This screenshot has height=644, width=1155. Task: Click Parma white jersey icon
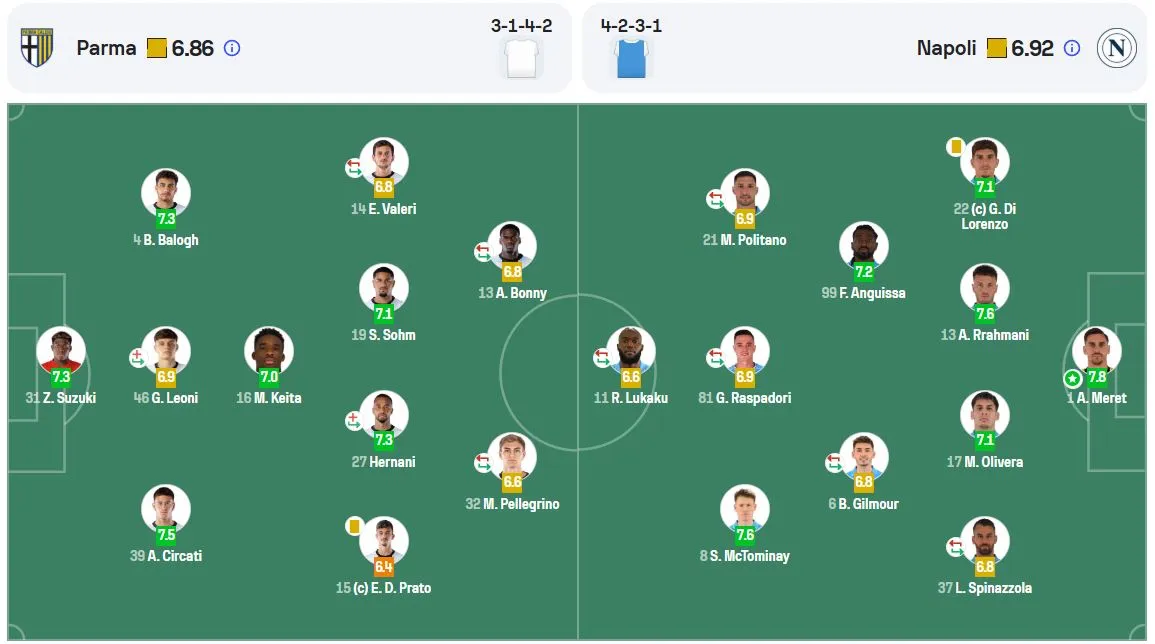[522, 58]
